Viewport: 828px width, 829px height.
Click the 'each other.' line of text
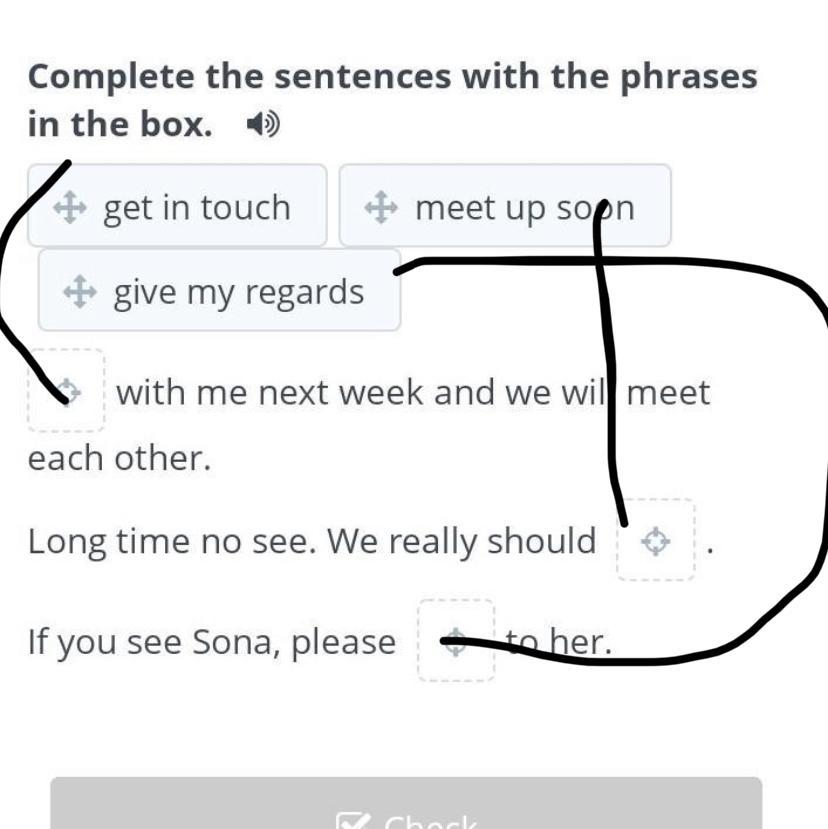(119, 458)
